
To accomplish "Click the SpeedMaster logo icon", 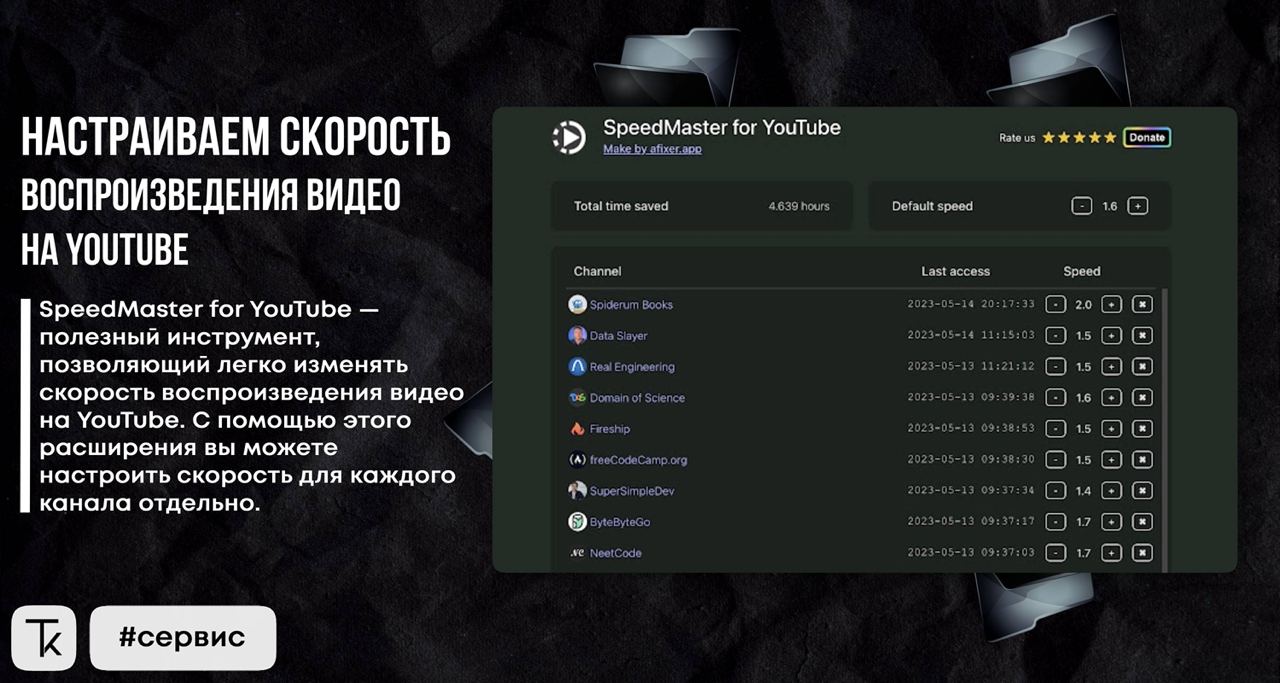I will tap(570, 137).
